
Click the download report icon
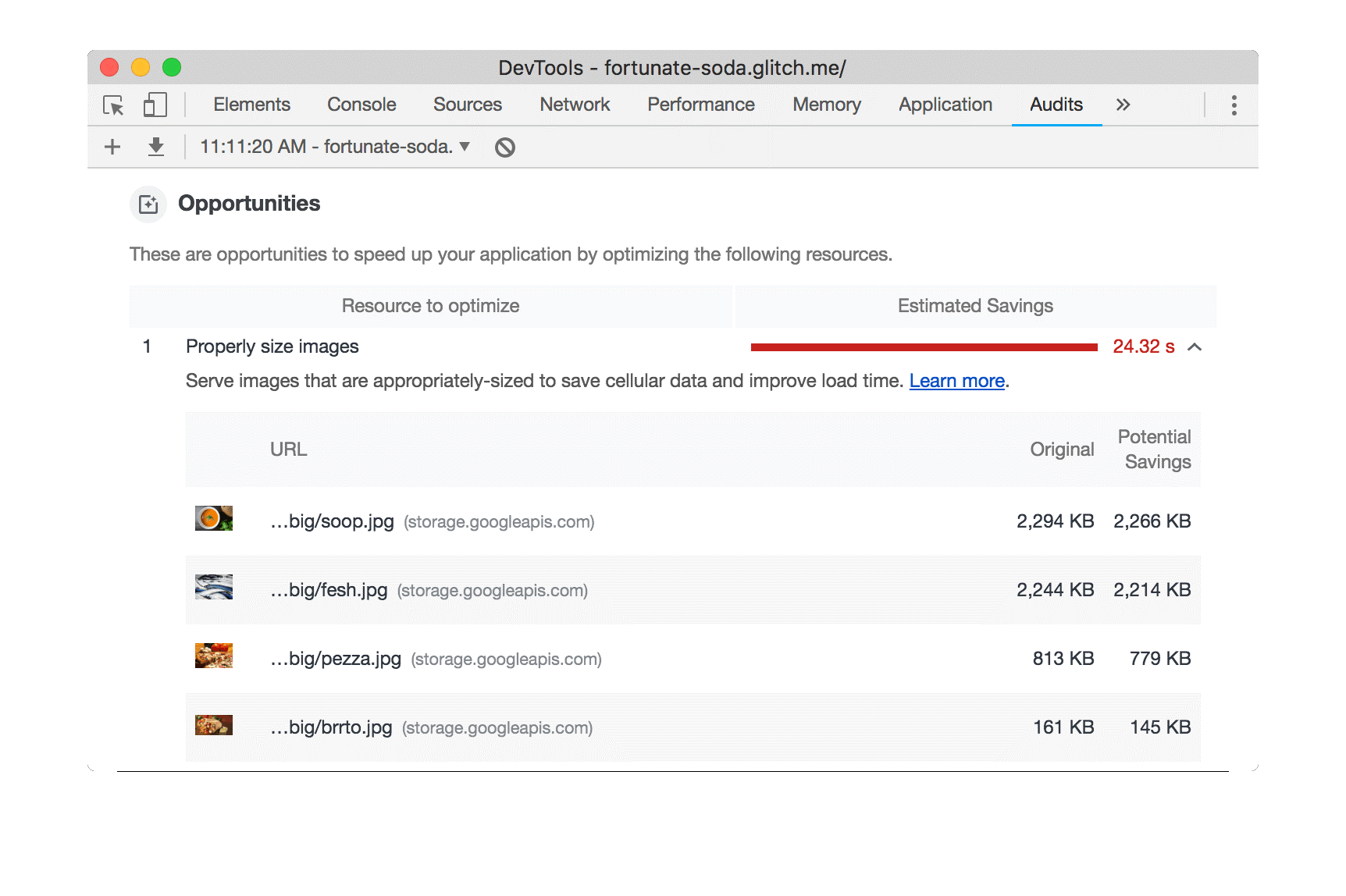(x=155, y=147)
